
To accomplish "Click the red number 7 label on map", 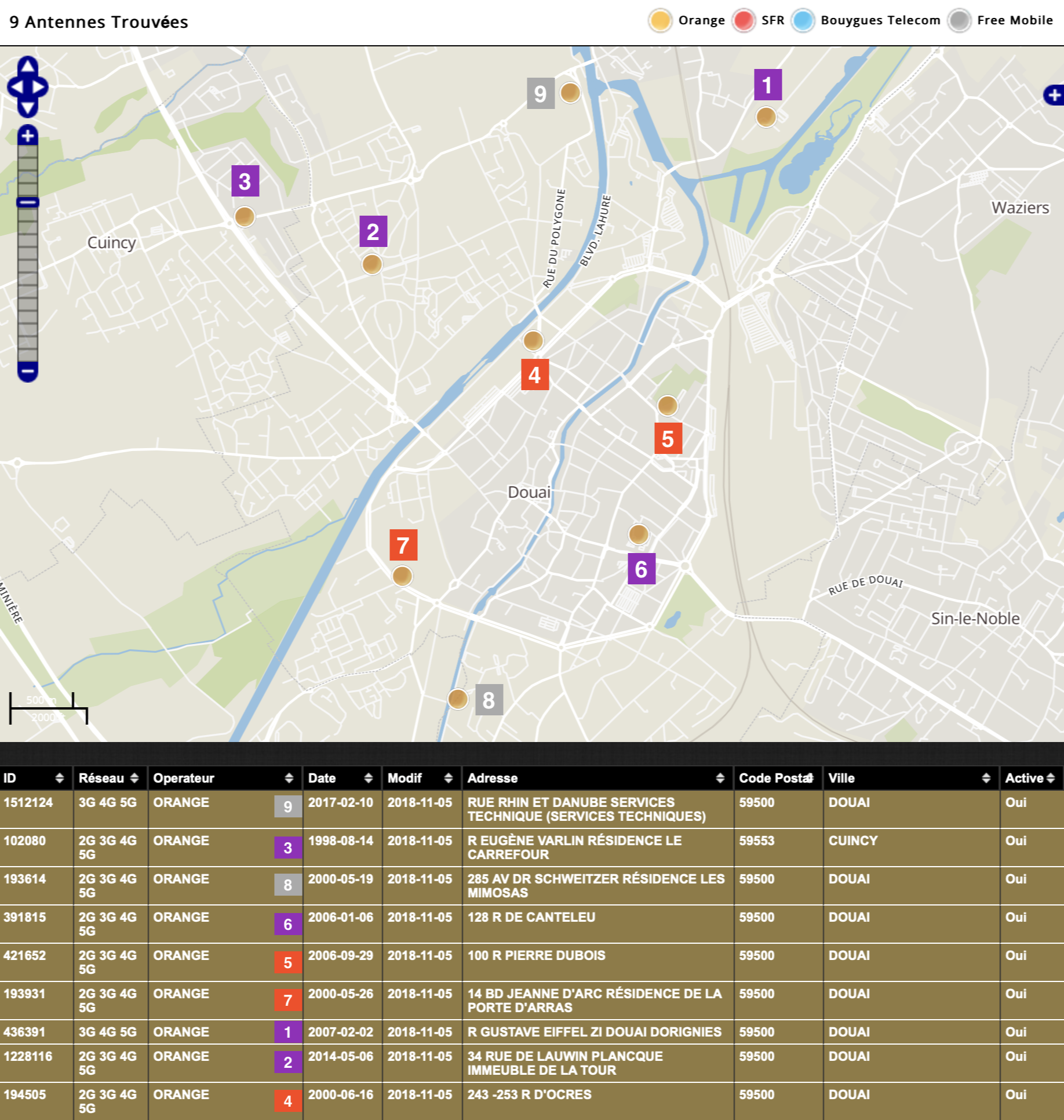I will point(403,545).
